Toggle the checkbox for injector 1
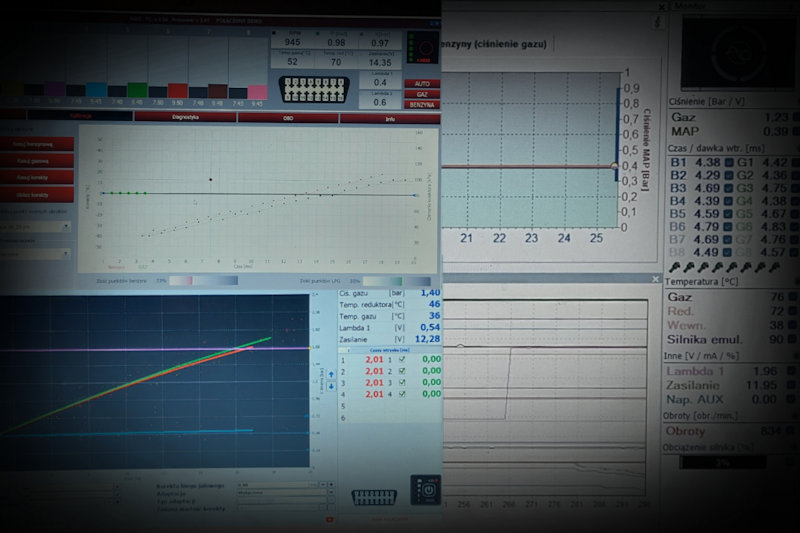800x533 pixels. coord(402,360)
